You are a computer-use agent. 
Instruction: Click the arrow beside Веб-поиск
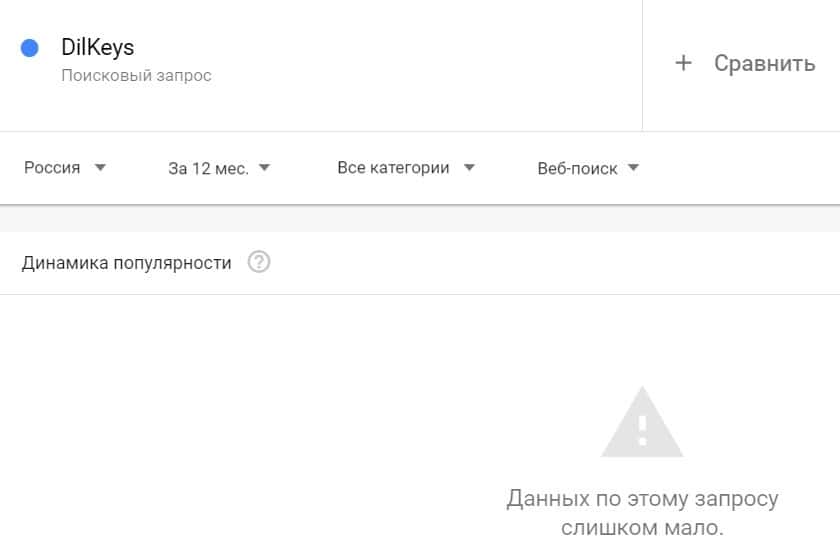pyautogui.click(x=633, y=168)
